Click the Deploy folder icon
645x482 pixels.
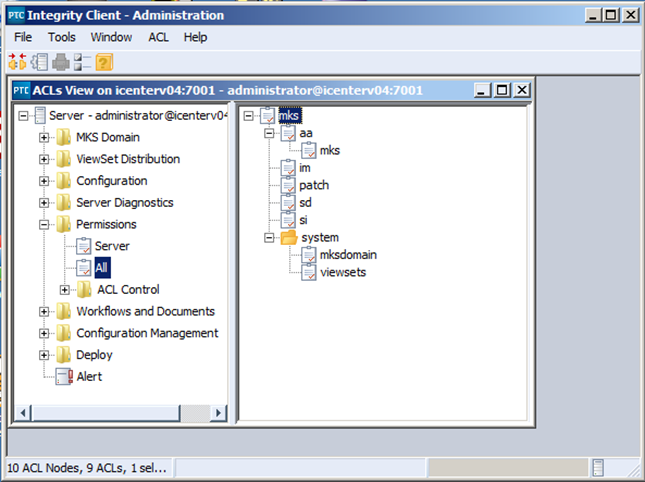(63, 355)
